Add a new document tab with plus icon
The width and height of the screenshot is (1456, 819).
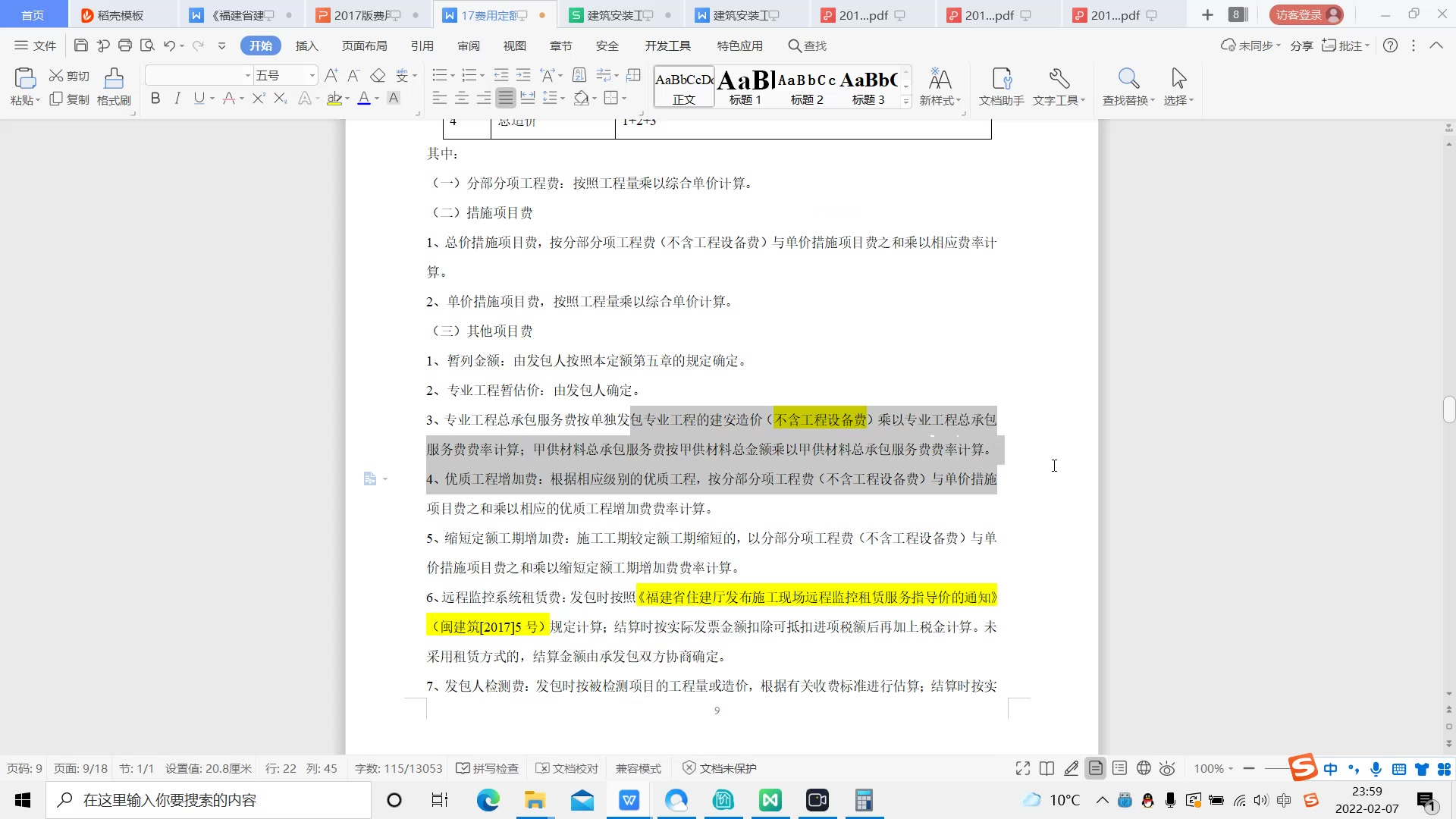1208,15
